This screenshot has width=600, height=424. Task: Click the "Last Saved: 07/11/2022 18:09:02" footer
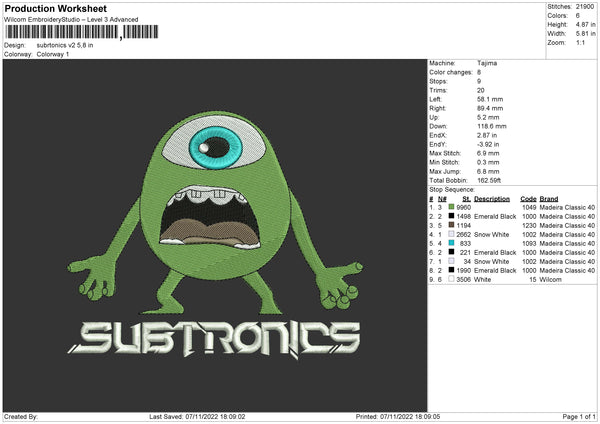pyautogui.click(x=197, y=416)
